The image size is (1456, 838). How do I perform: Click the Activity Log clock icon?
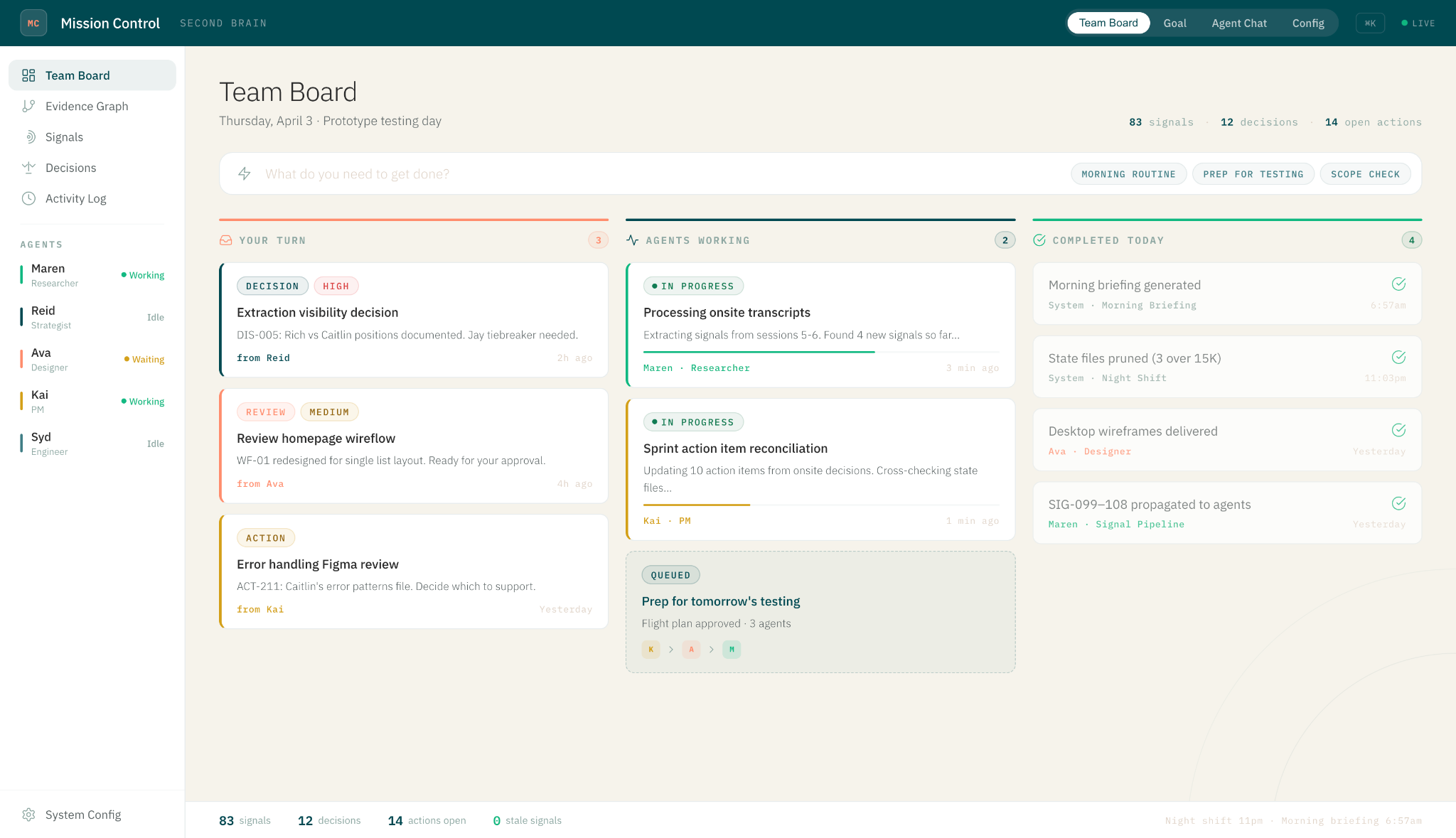[x=28, y=198]
